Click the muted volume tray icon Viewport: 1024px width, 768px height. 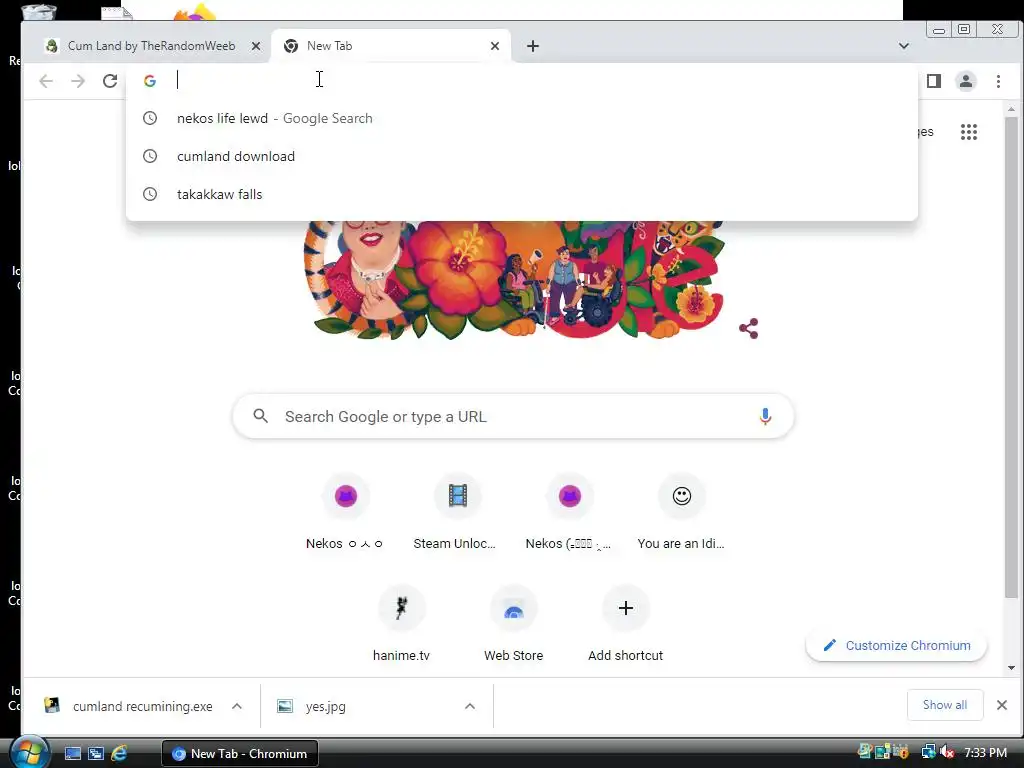point(946,752)
